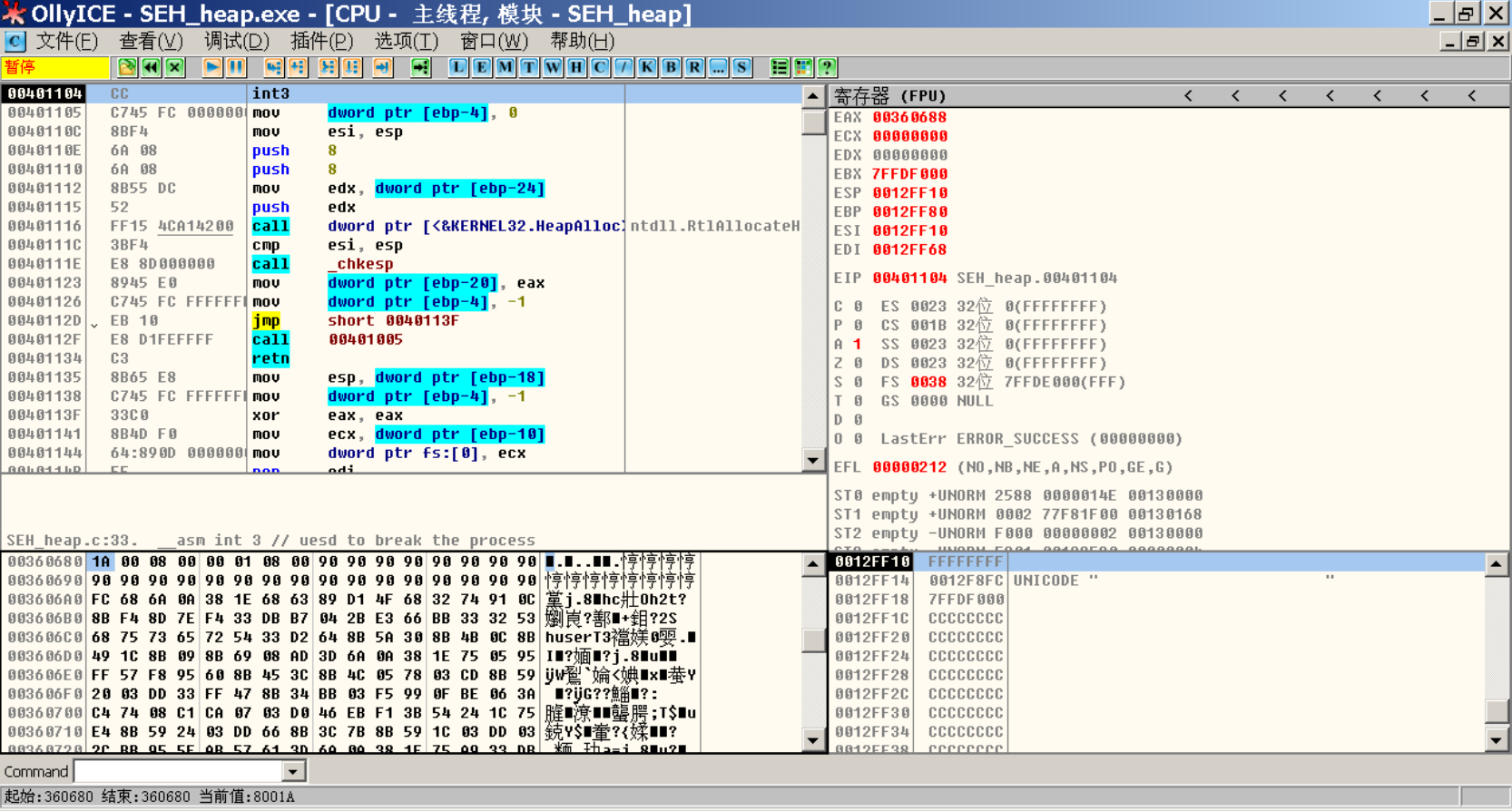Select the EBX register value 7FFDF000

[909, 174]
